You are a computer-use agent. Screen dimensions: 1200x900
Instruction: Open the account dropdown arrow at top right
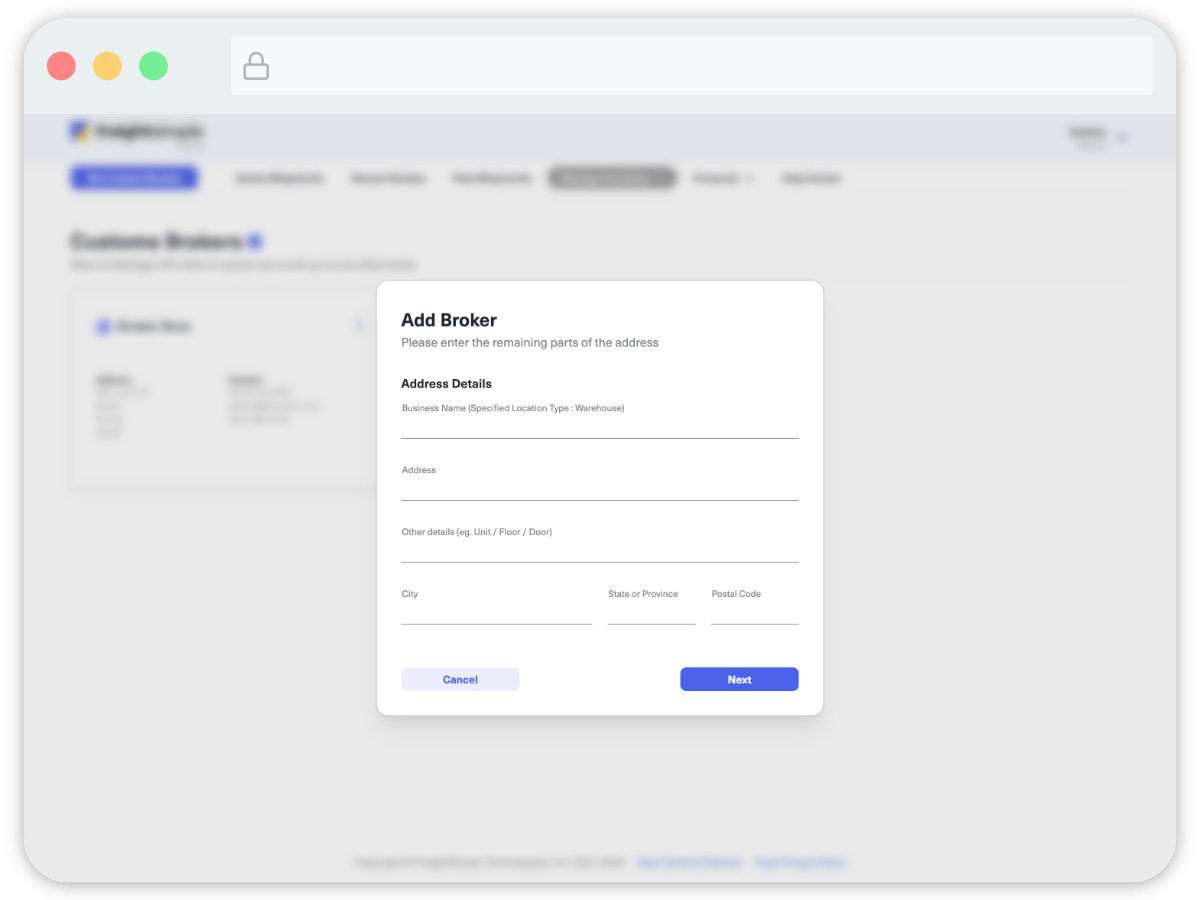tap(1122, 137)
